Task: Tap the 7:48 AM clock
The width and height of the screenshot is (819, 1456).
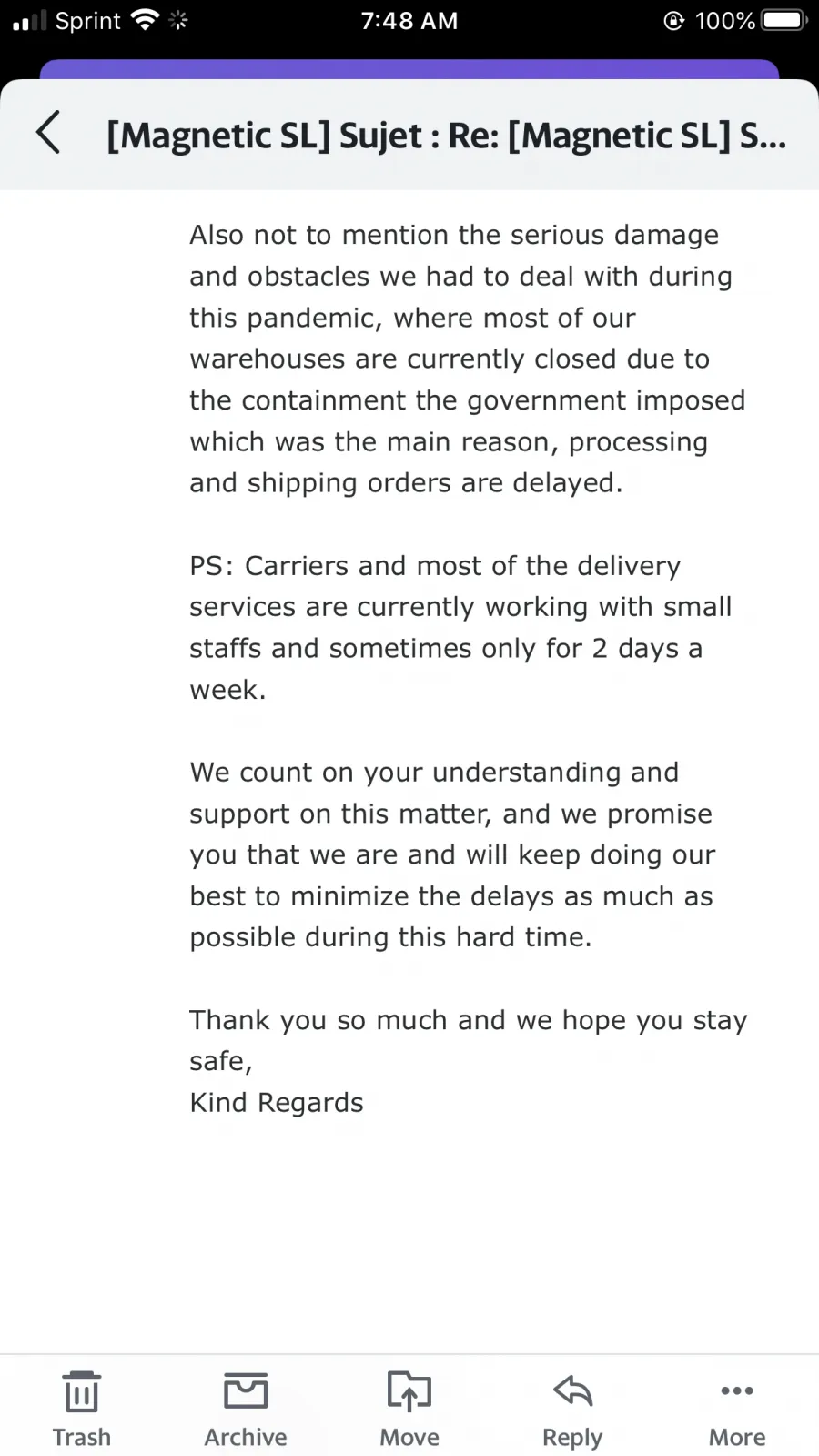Action: (409, 20)
